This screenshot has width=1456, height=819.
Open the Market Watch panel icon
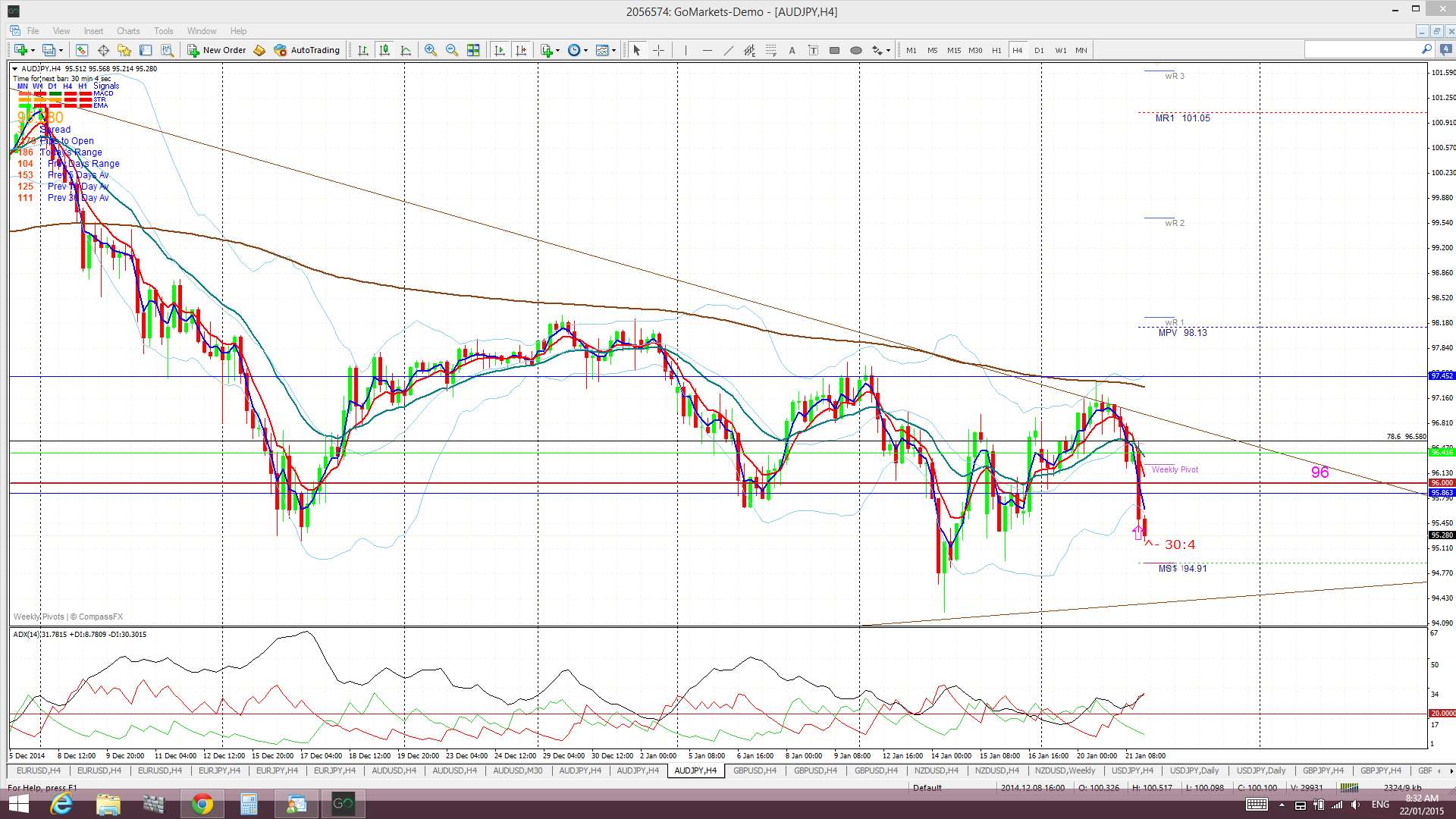pyautogui.click(x=82, y=50)
